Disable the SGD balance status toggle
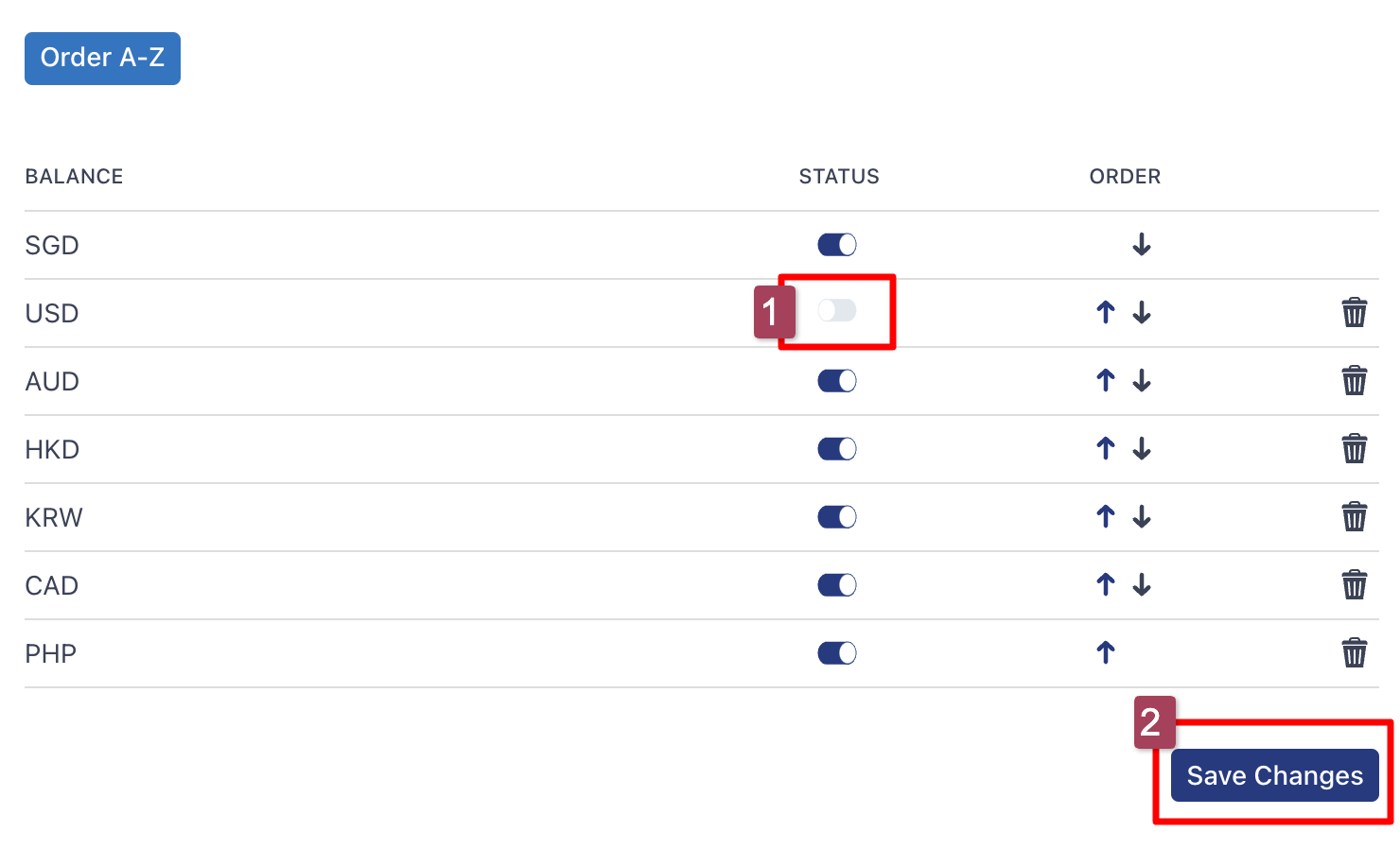Viewport: 1400px width, 849px height. pyautogui.click(x=837, y=245)
